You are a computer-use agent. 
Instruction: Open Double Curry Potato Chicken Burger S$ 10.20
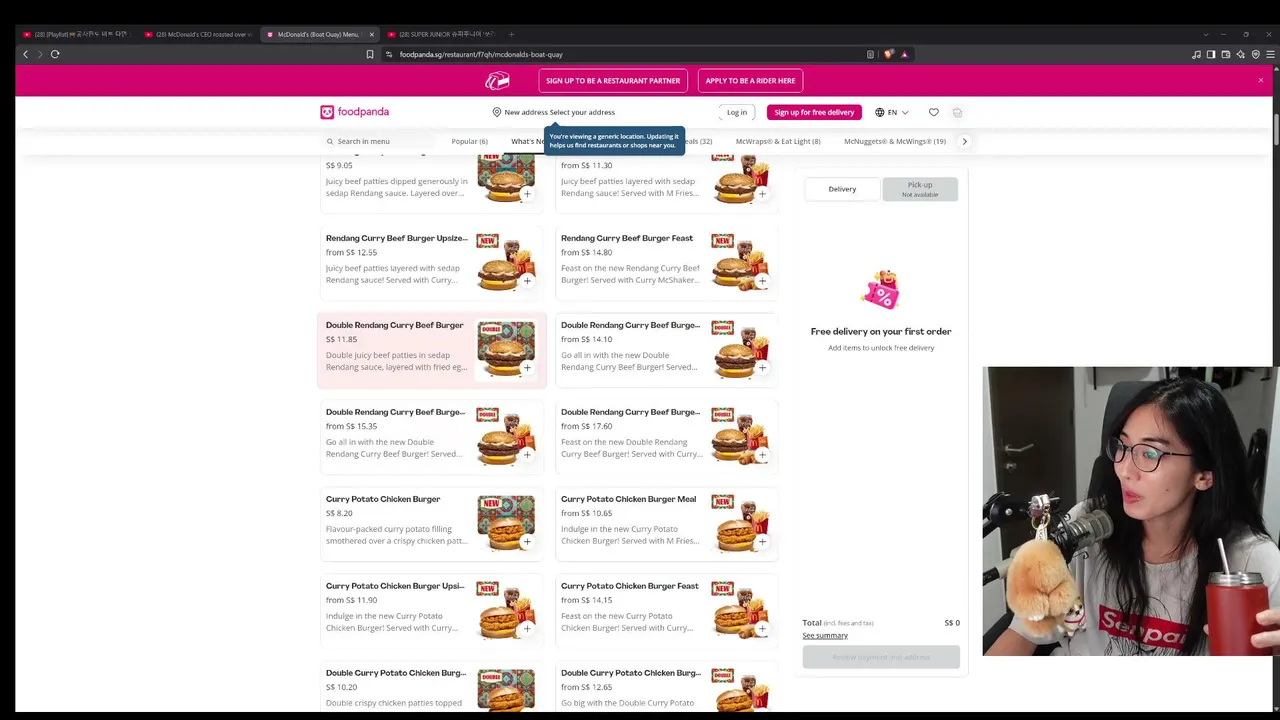431,689
